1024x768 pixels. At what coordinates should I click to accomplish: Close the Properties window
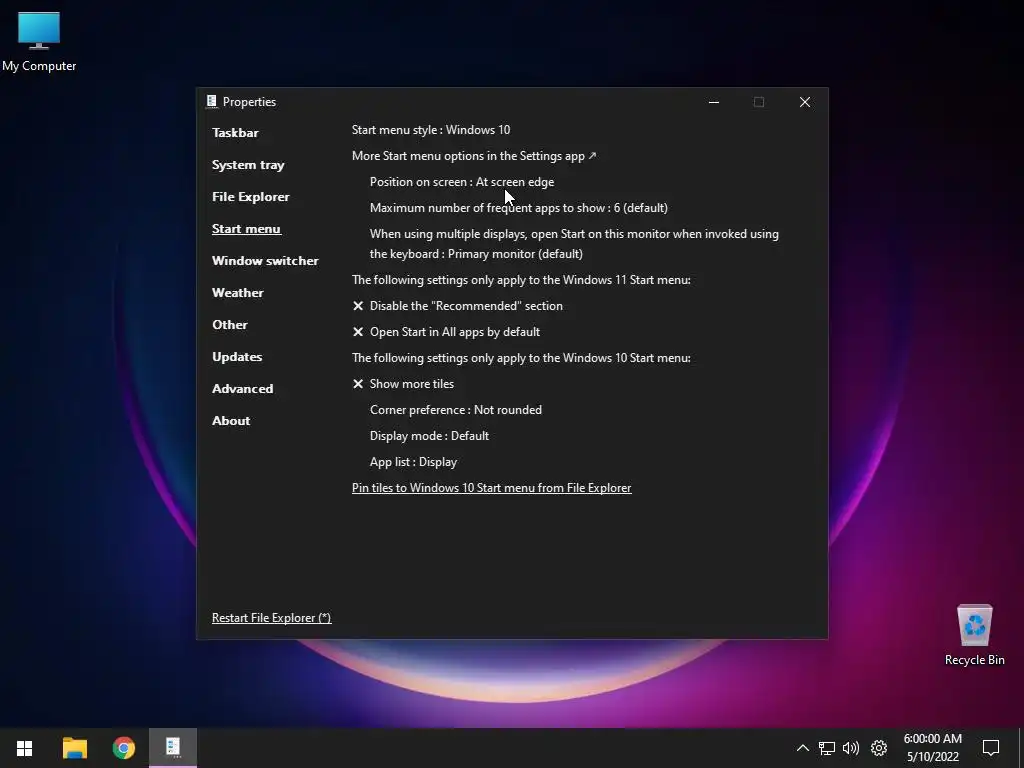pos(805,102)
